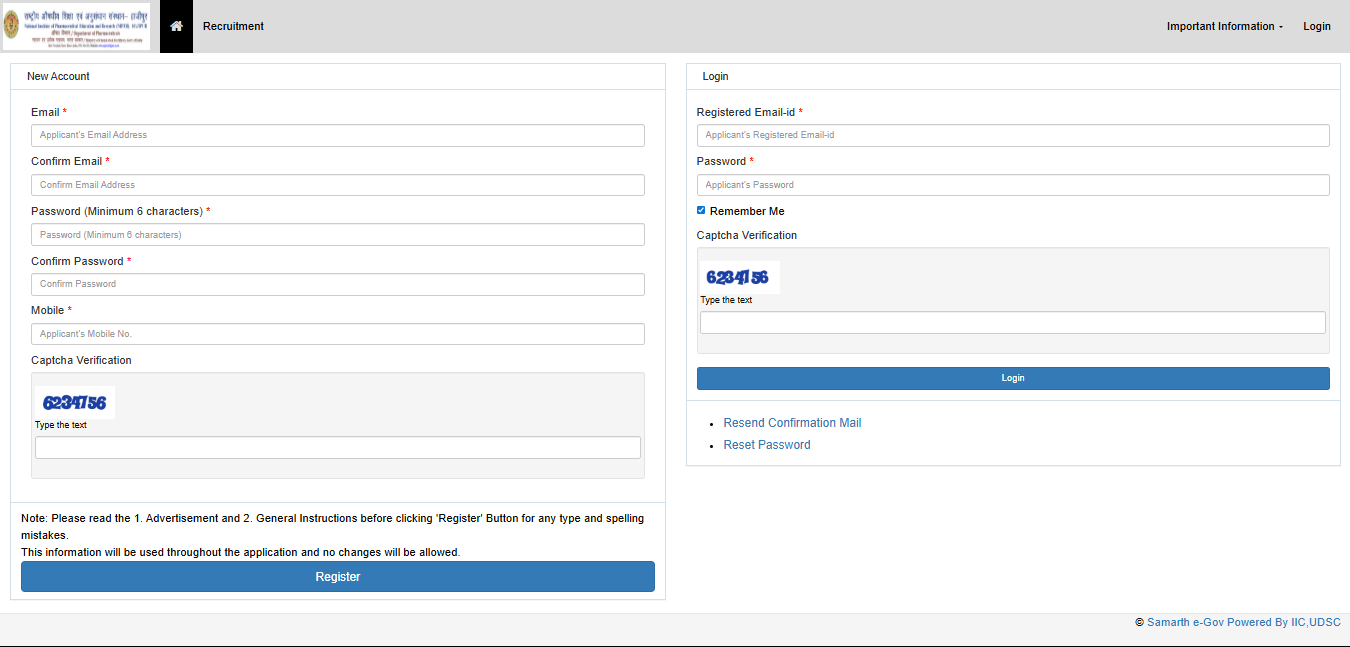Screen dimensions: 1350x647
Task: Click the Confirm Password input field
Action: 338,284
